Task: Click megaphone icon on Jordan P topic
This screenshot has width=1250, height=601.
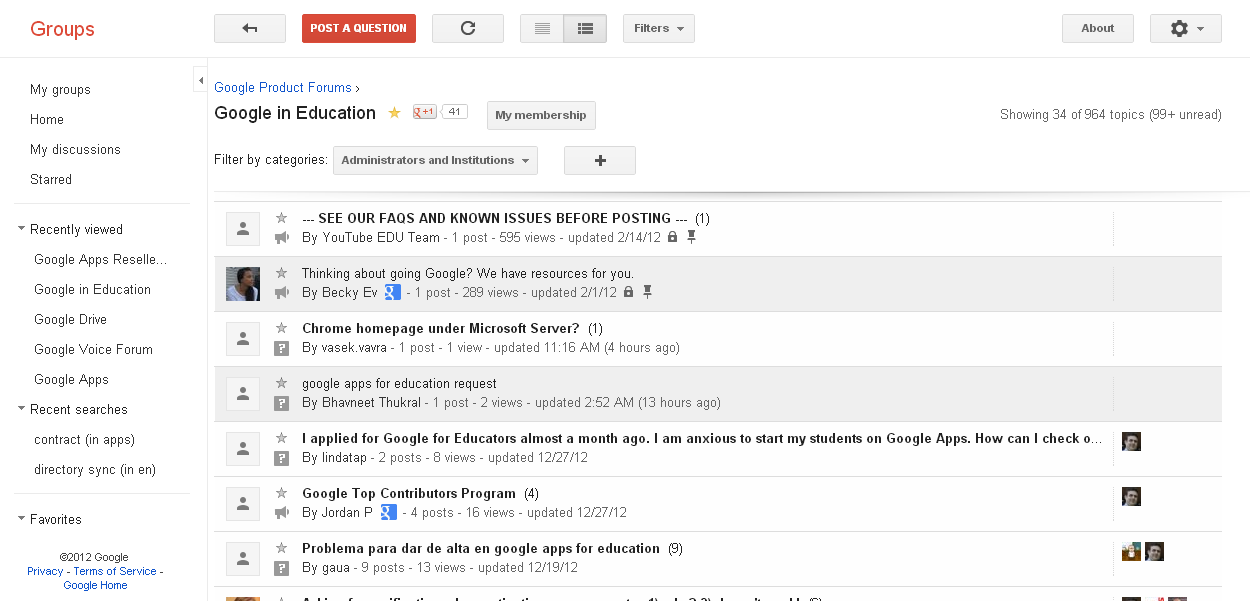Action: (282, 513)
